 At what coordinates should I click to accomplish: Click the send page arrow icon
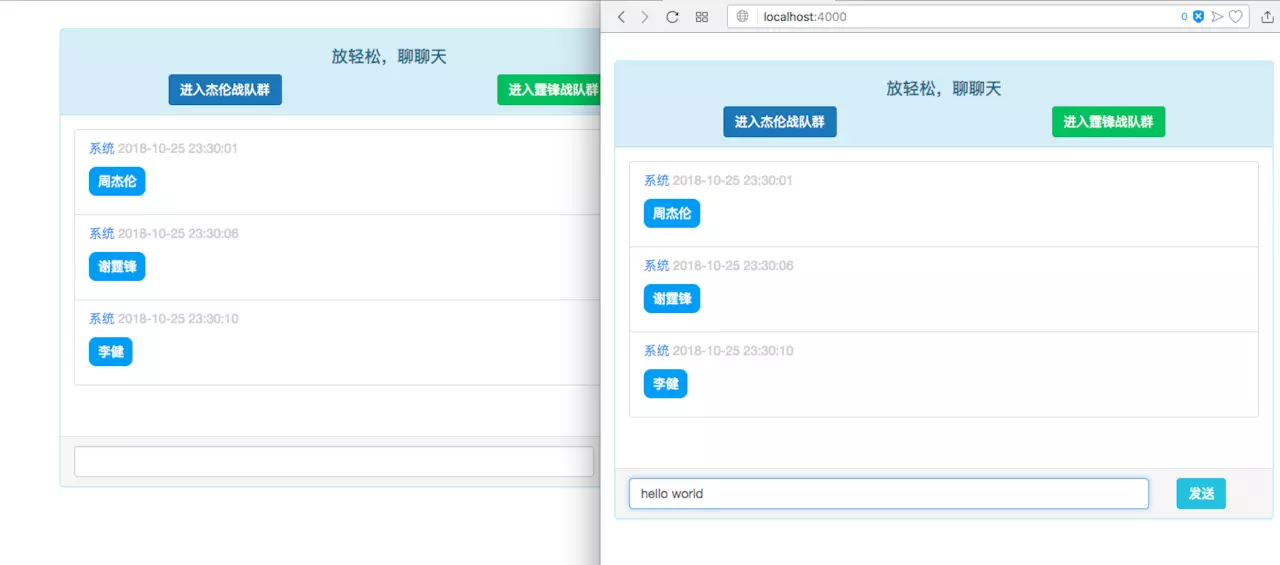pyautogui.click(x=1217, y=17)
